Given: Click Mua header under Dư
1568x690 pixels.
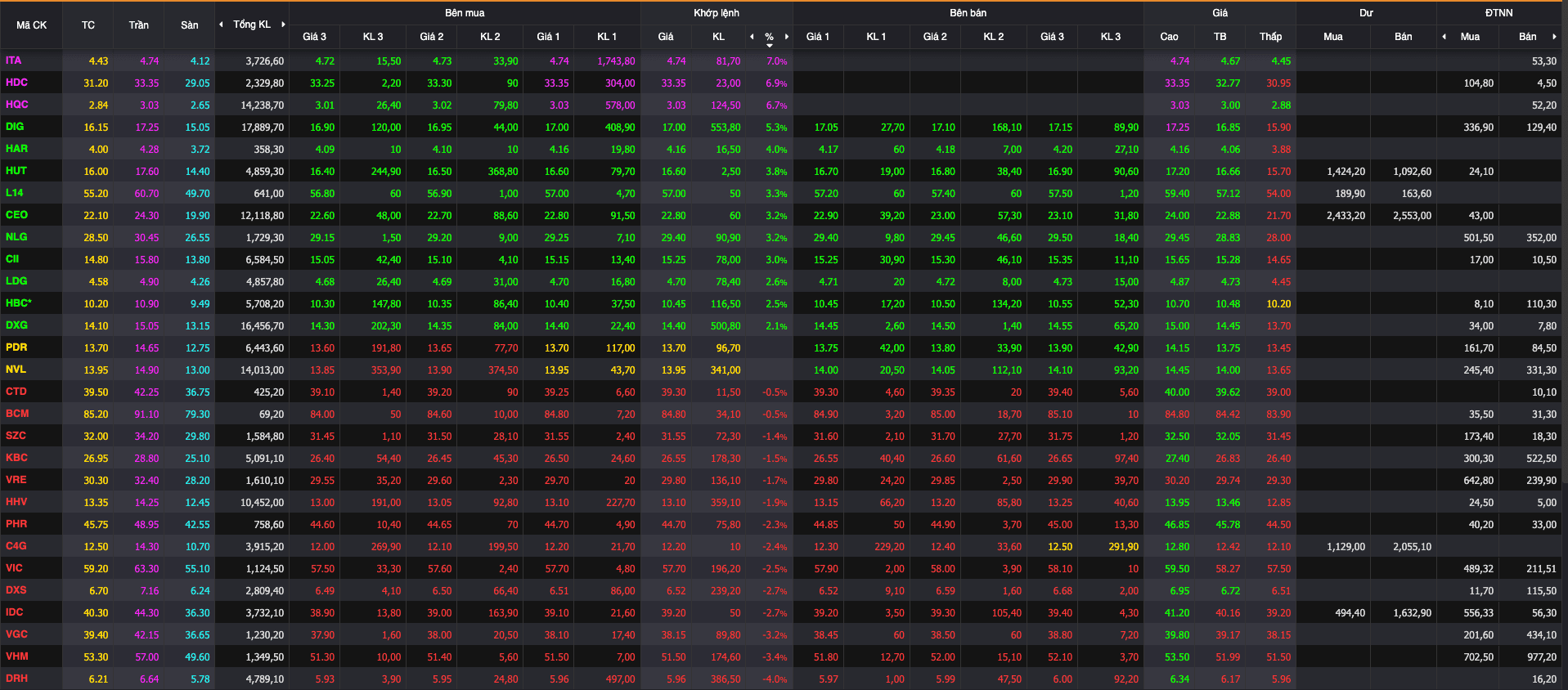Looking at the screenshot, I should pos(1333,37).
